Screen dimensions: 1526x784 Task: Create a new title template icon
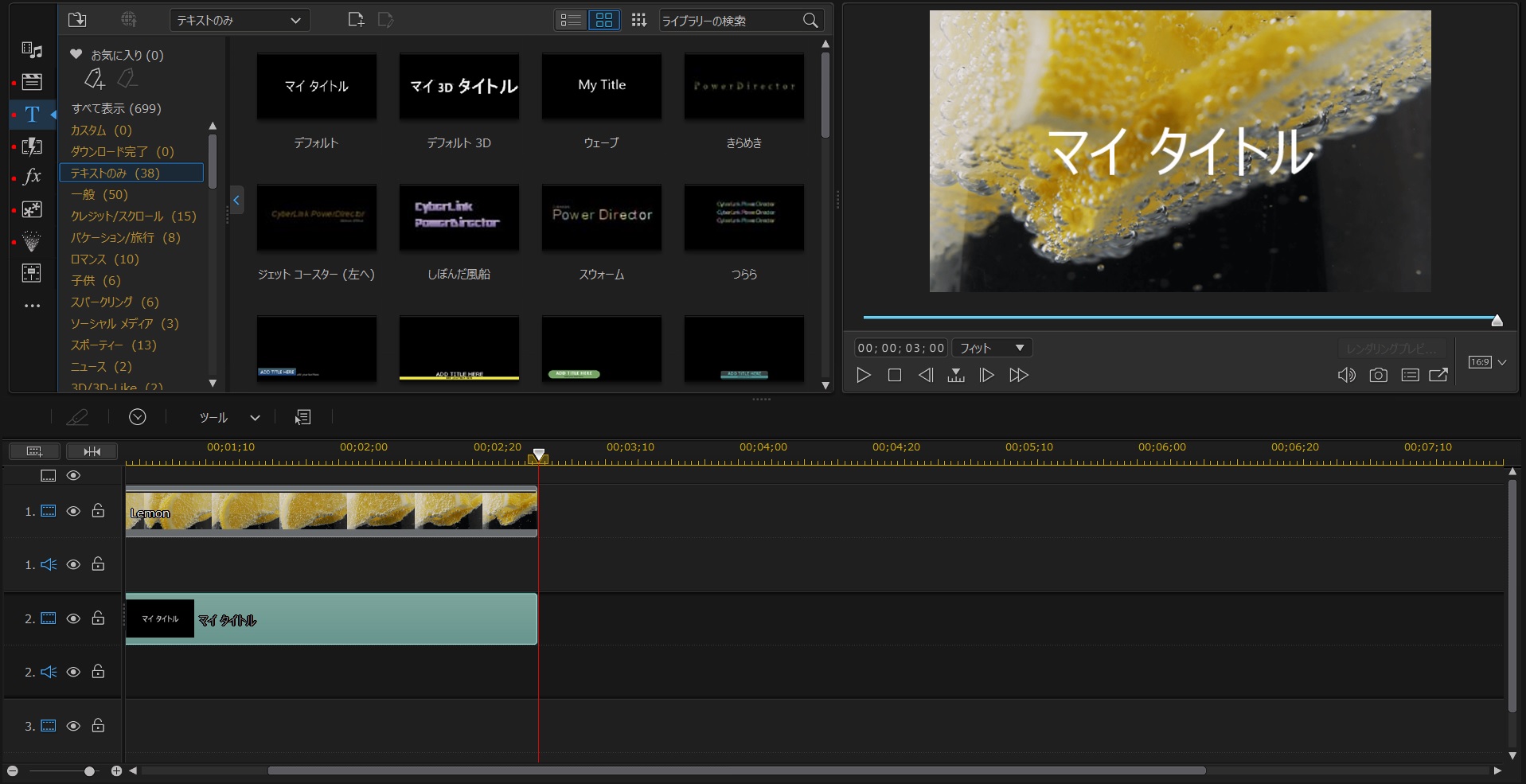pyautogui.click(x=356, y=20)
